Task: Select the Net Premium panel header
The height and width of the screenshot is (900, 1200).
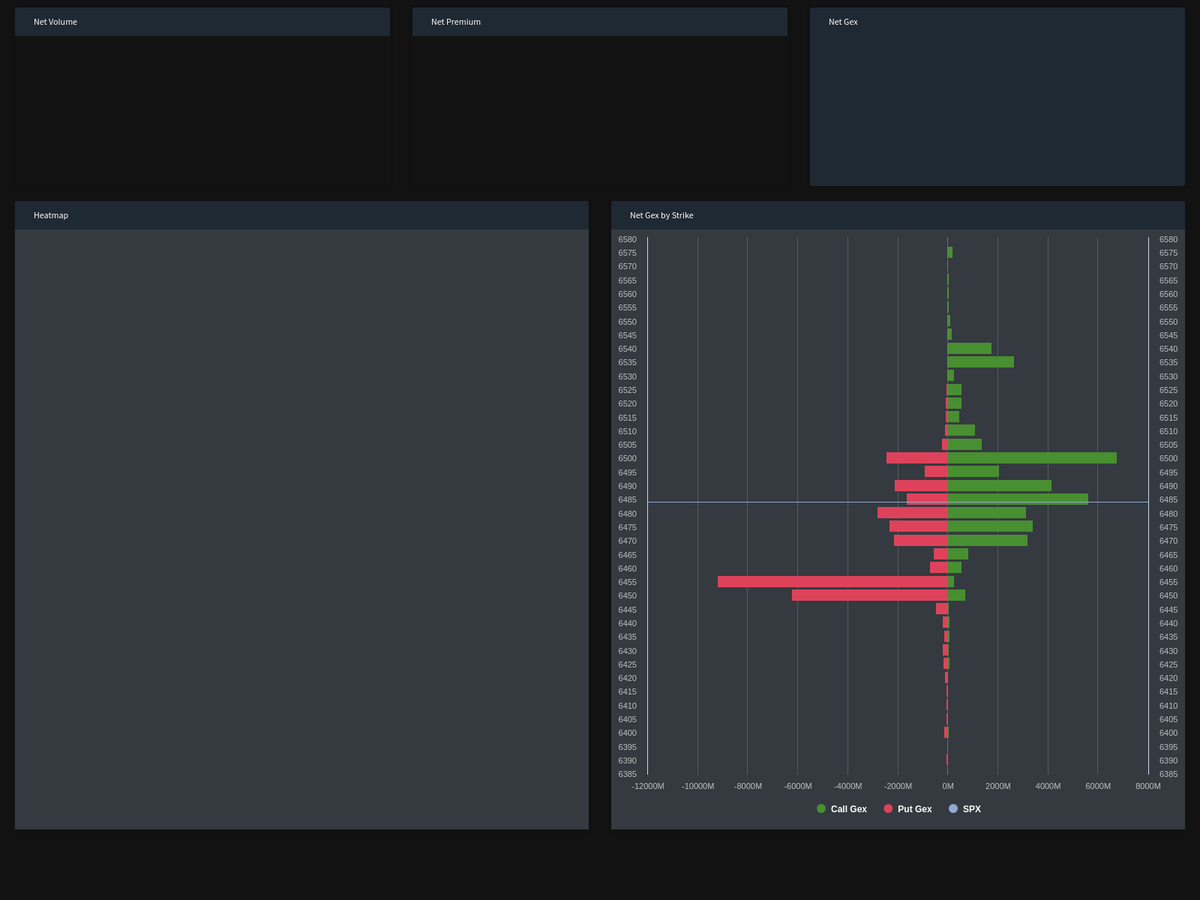Action: (x=600, y=22)
